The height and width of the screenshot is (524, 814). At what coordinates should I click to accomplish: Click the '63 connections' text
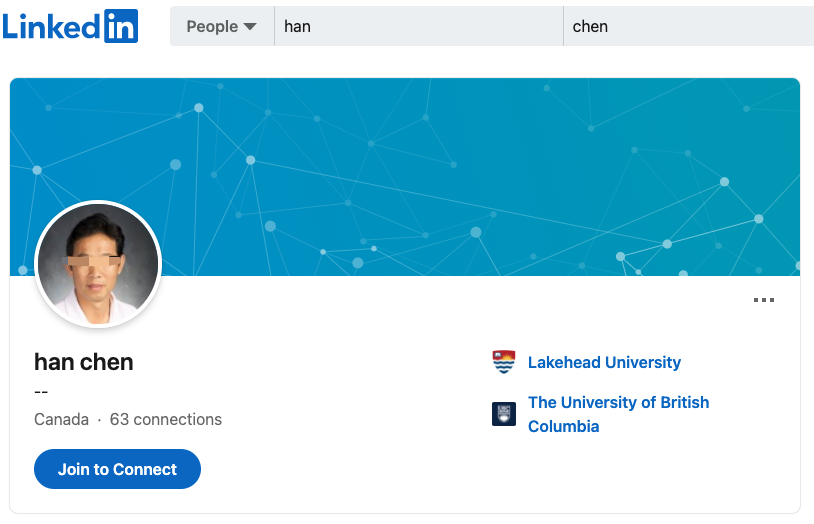[166, 419]
